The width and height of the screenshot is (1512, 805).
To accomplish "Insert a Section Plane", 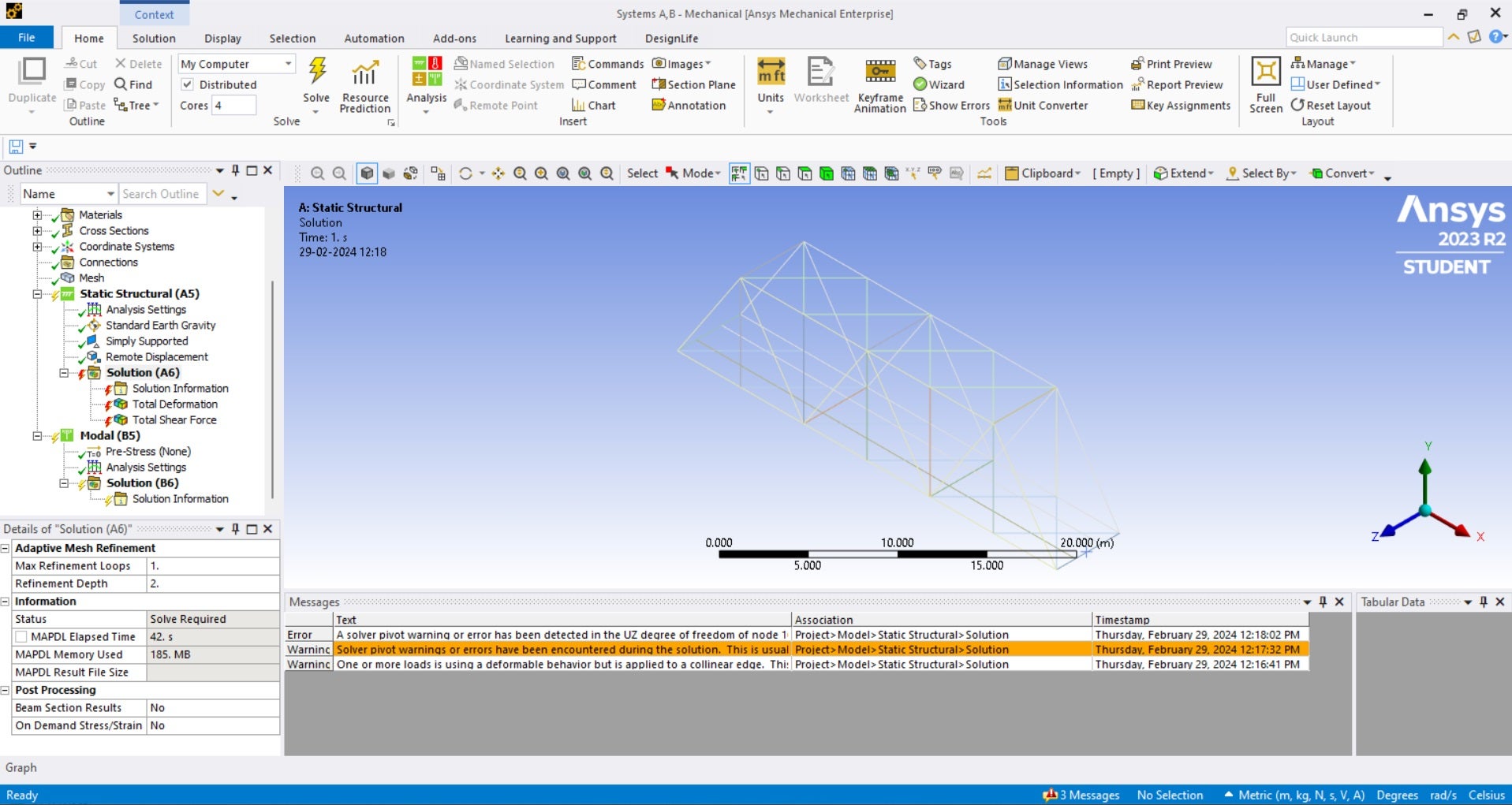I will [x=693, y=84].
